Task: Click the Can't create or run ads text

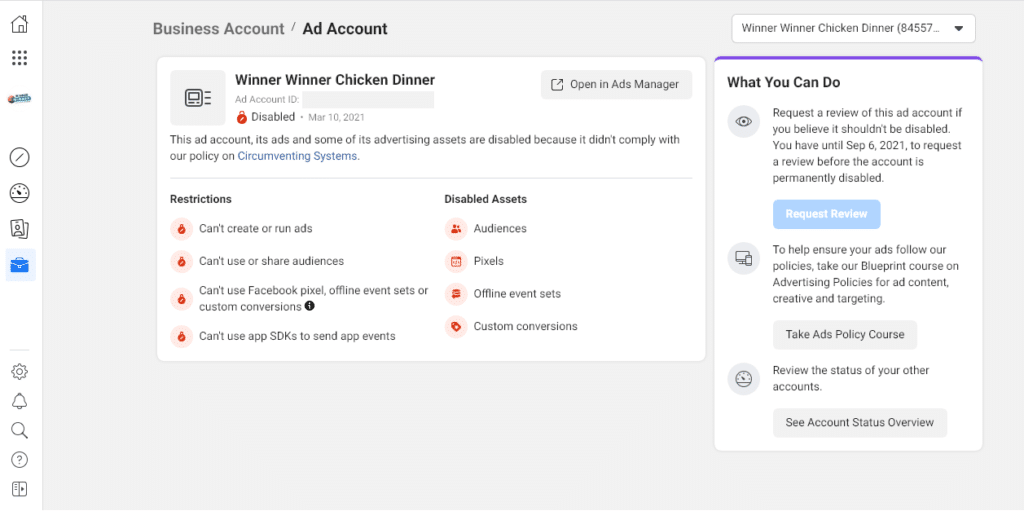Action: (x=256, y=229)
